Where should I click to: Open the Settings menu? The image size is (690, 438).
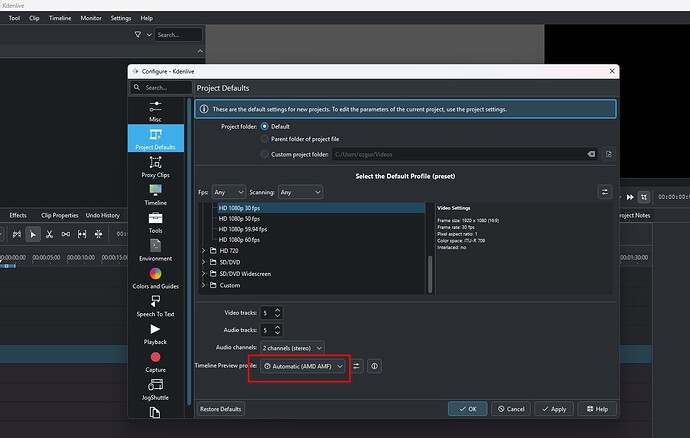click(121, 18)
